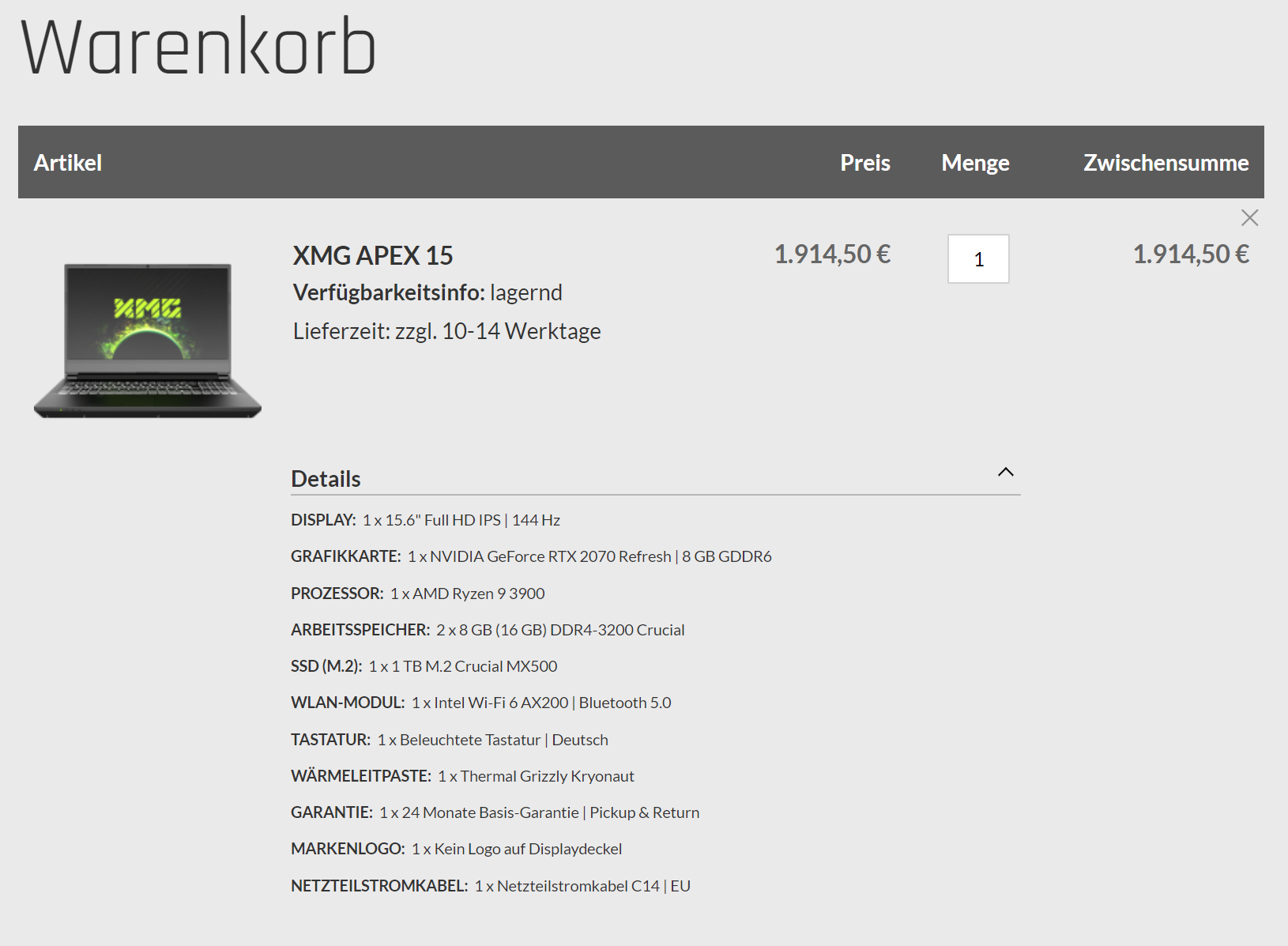Open the XMG APEX 15 product title
This screenshot has width=1288, height=946.
[373, 255]
